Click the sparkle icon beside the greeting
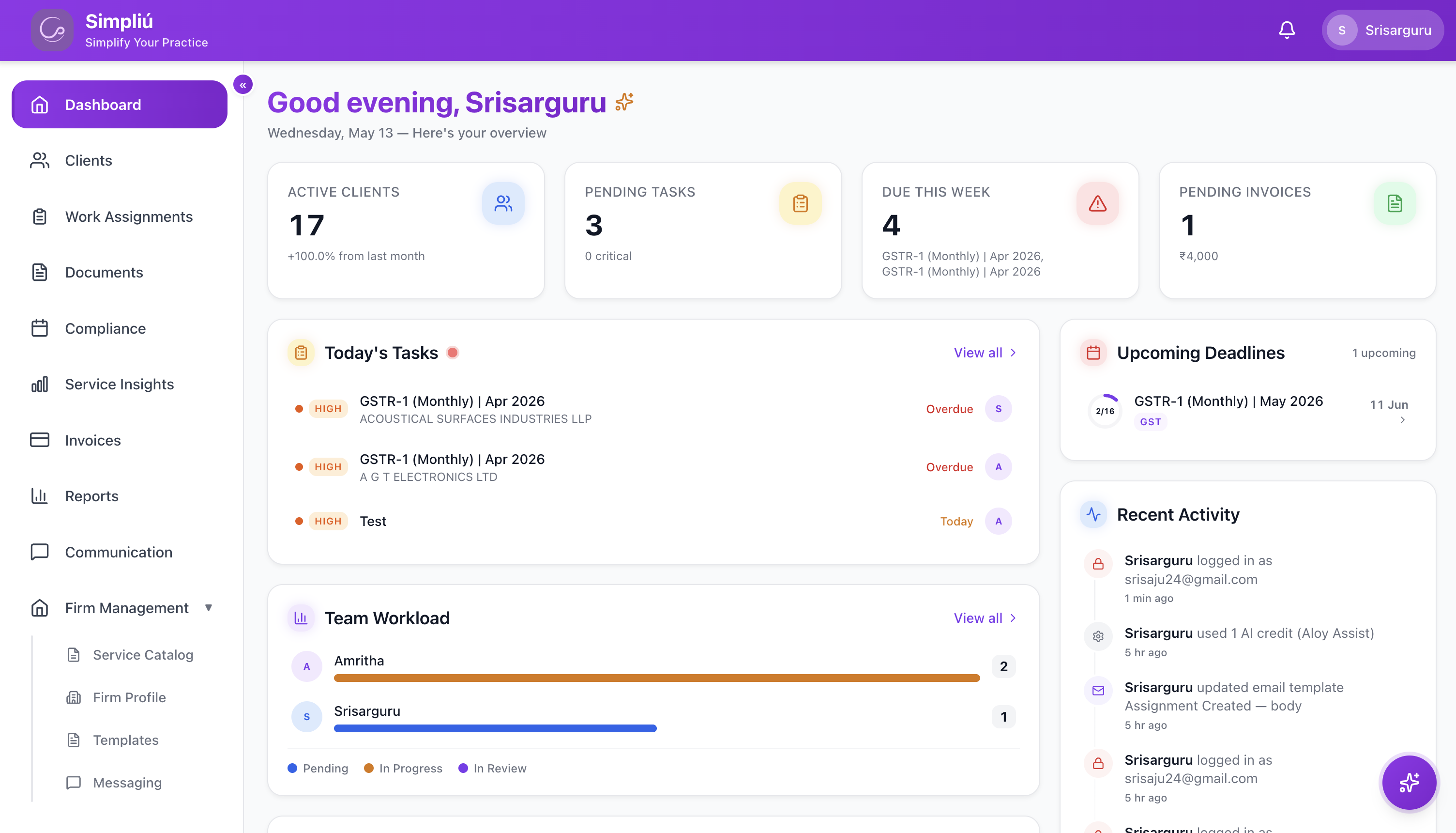This screenshot has height=833, width=1456. tap(624, 102)
